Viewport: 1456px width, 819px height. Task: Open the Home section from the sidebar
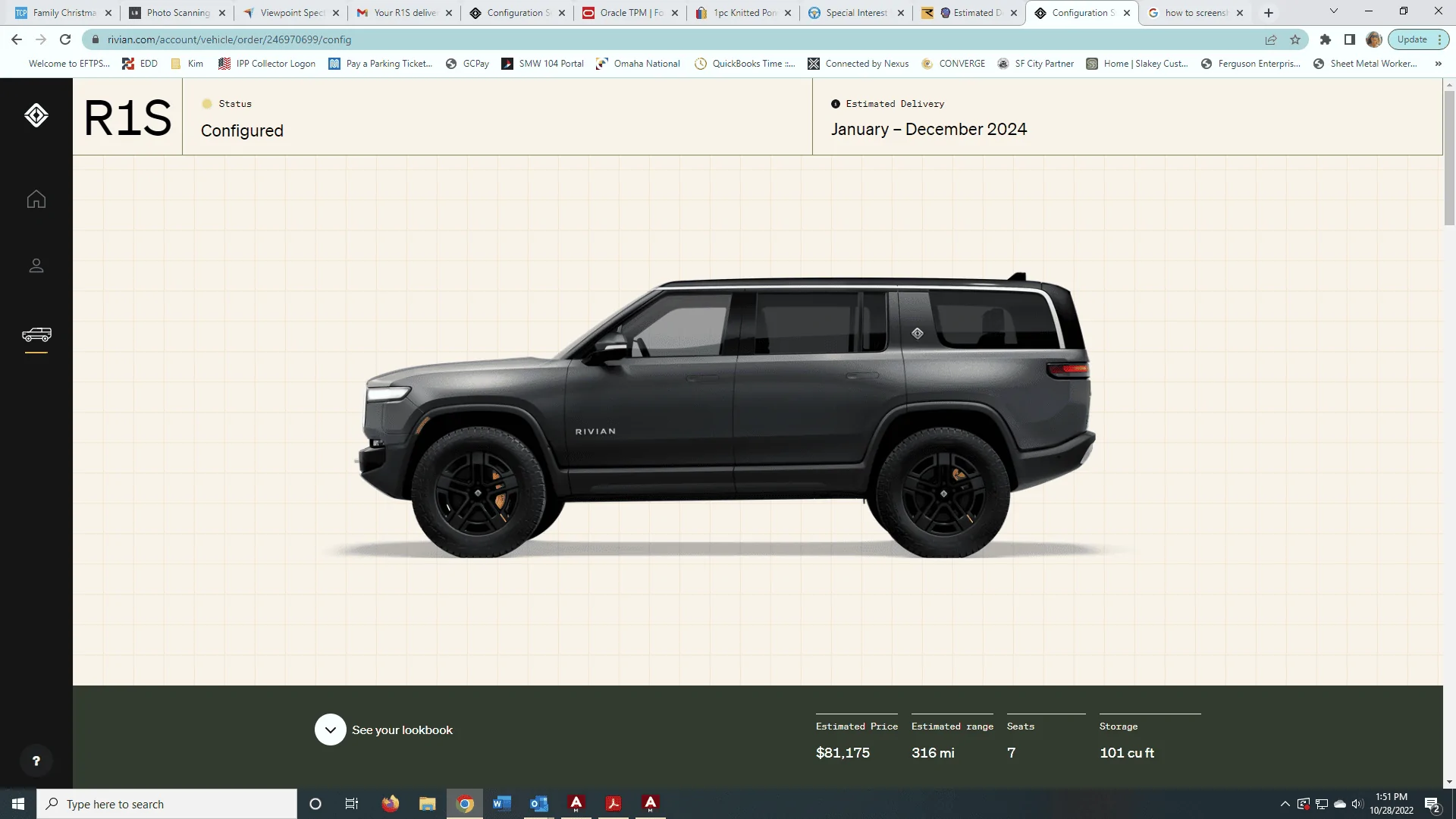click(x=36, y=199)
